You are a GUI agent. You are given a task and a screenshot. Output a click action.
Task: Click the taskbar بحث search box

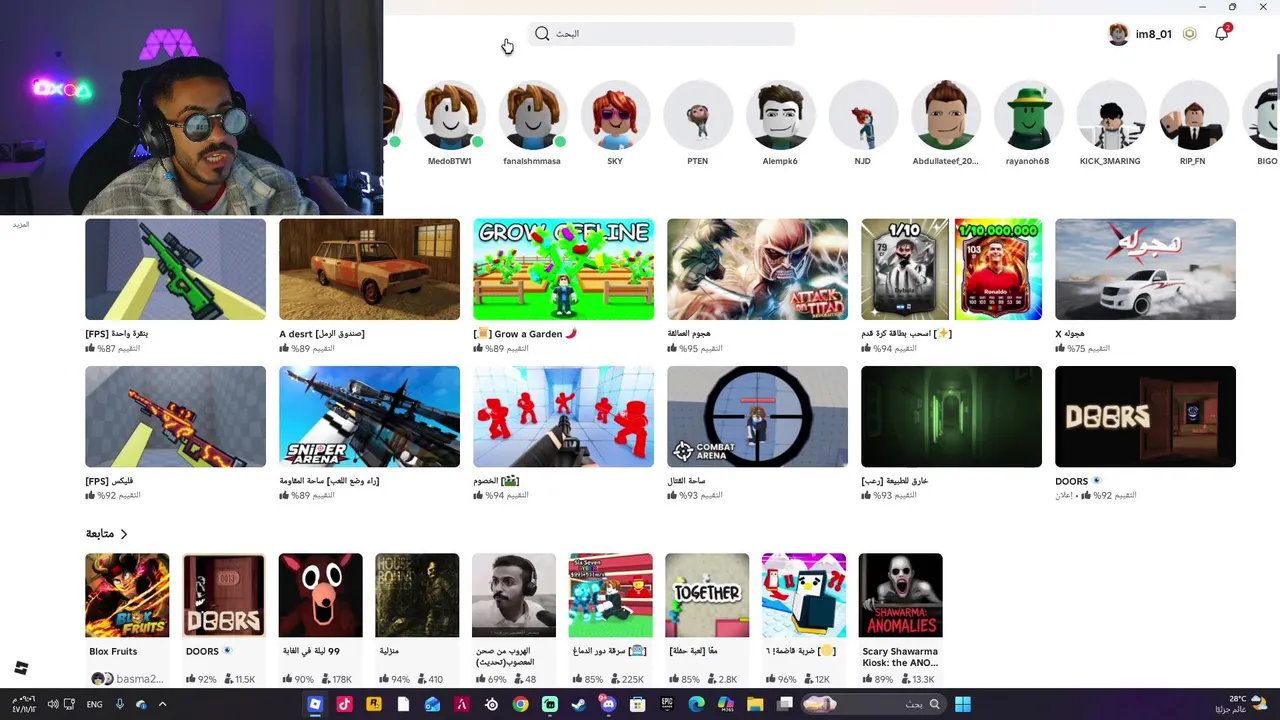tap(872, 704)
